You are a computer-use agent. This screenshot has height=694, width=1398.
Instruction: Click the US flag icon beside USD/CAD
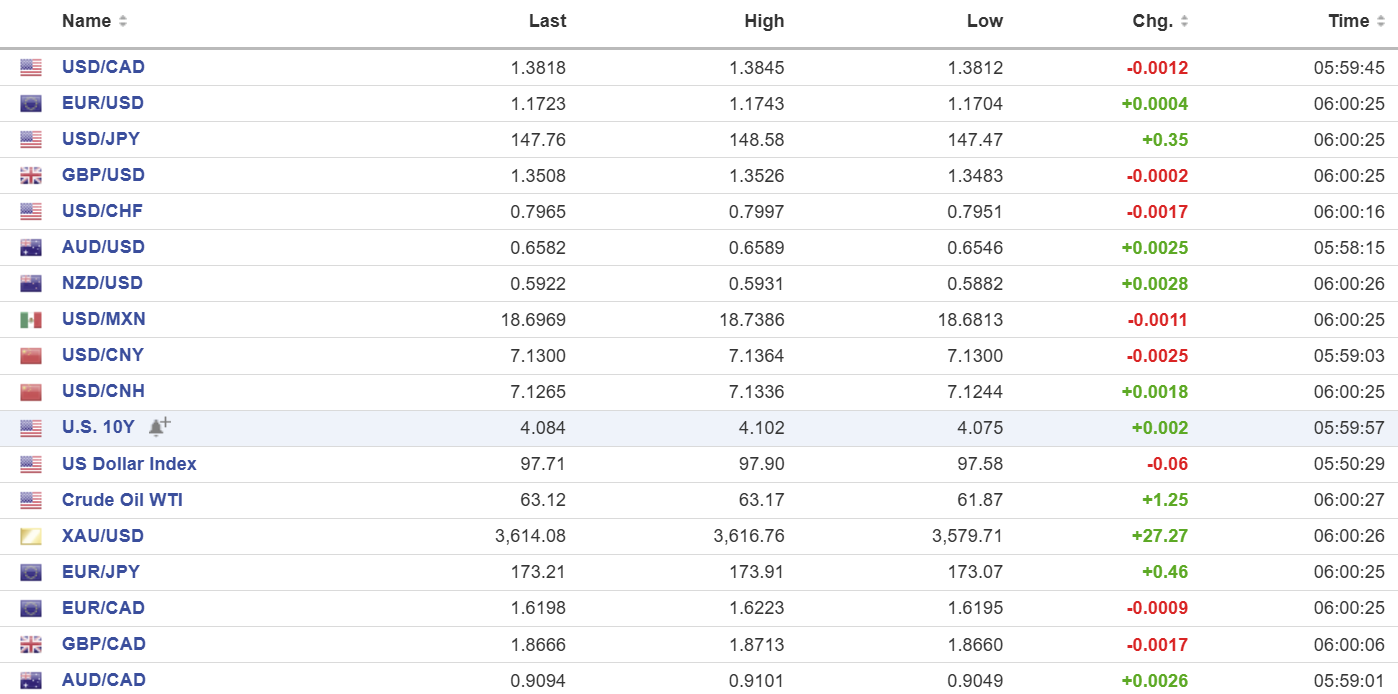31,68
